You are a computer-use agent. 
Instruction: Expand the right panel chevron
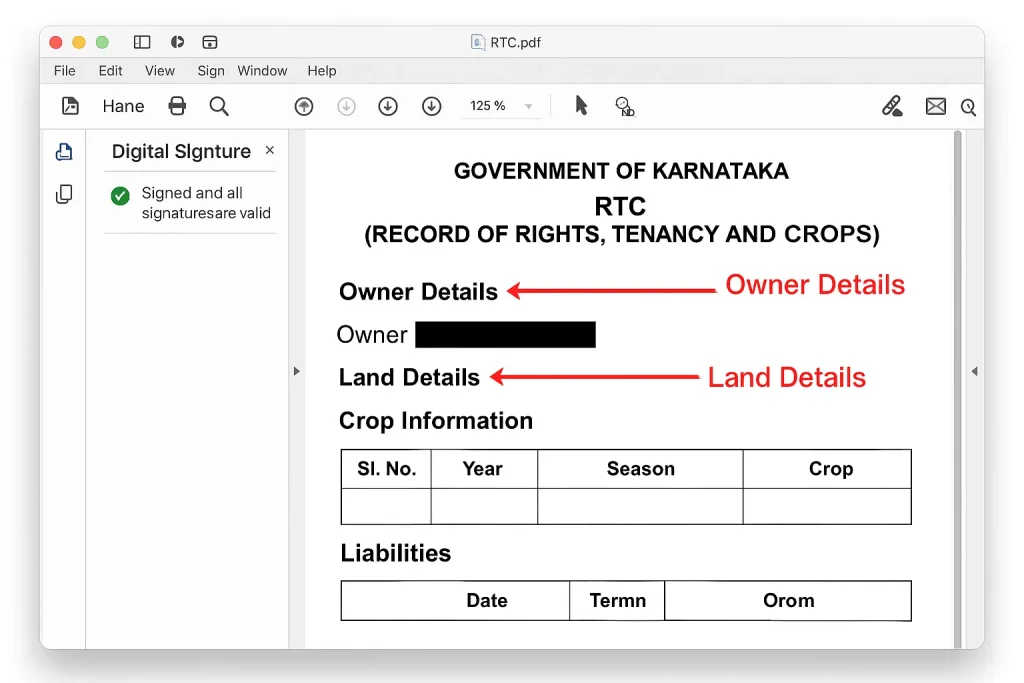pos(975,371)
